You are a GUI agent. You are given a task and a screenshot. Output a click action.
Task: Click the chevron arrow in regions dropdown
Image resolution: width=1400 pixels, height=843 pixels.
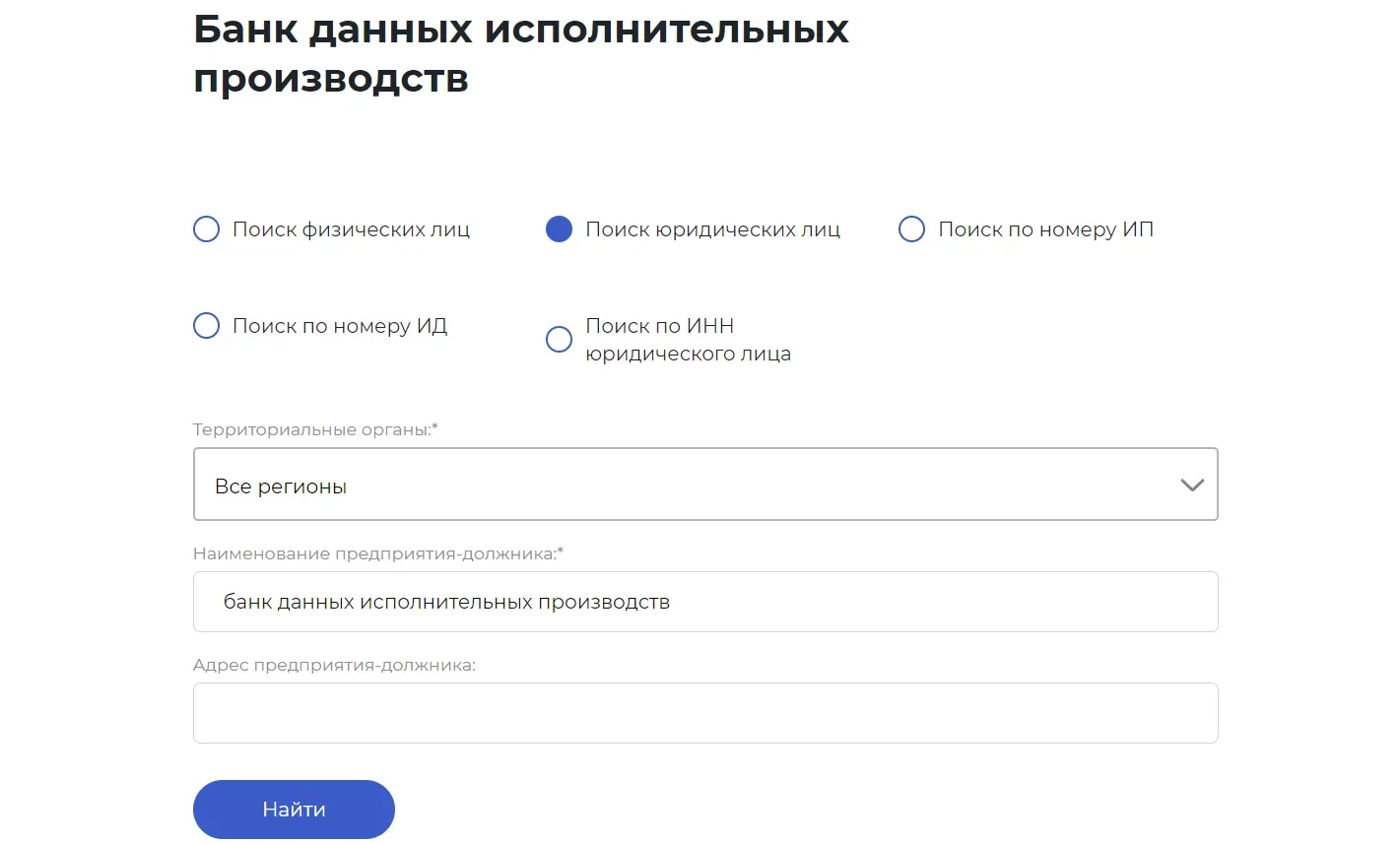[x=1192, y=486]
